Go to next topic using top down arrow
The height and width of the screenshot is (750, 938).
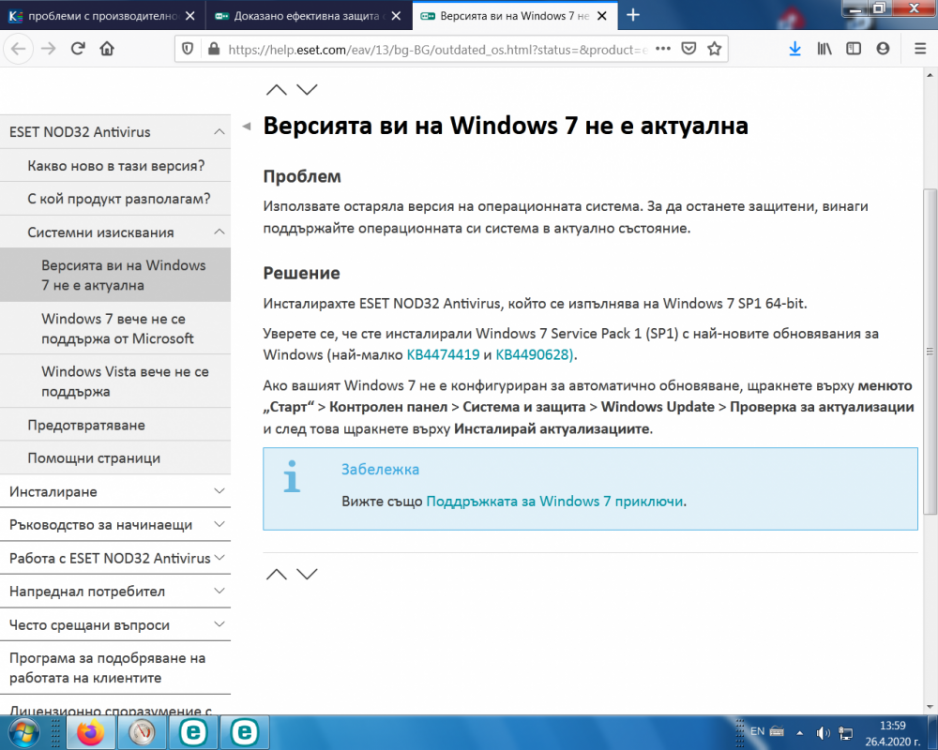click(x=307, y=90)
